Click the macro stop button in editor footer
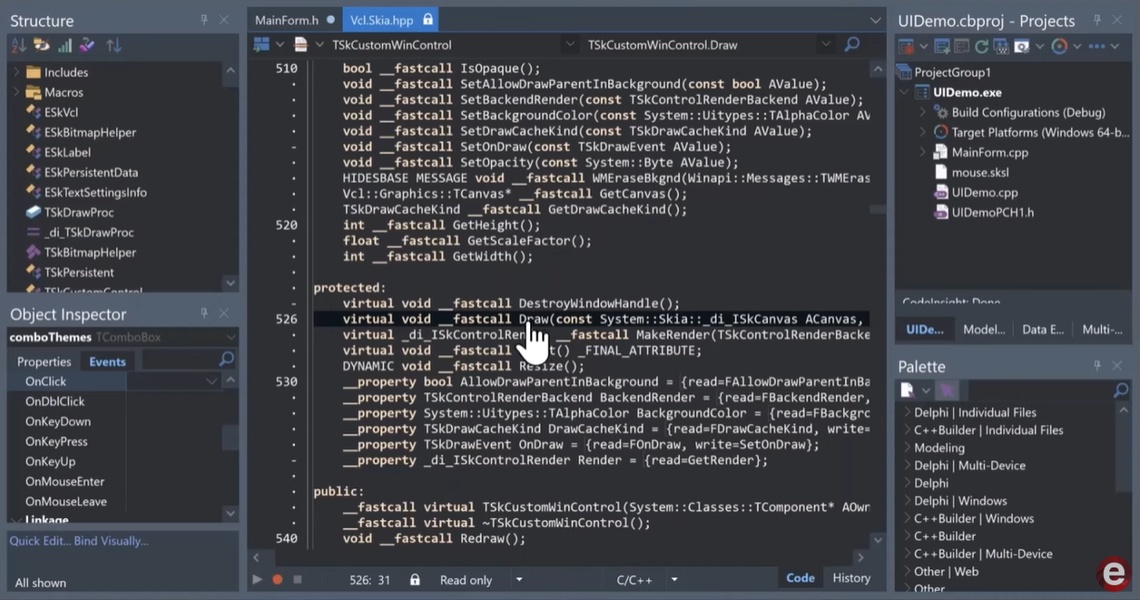 297,579
